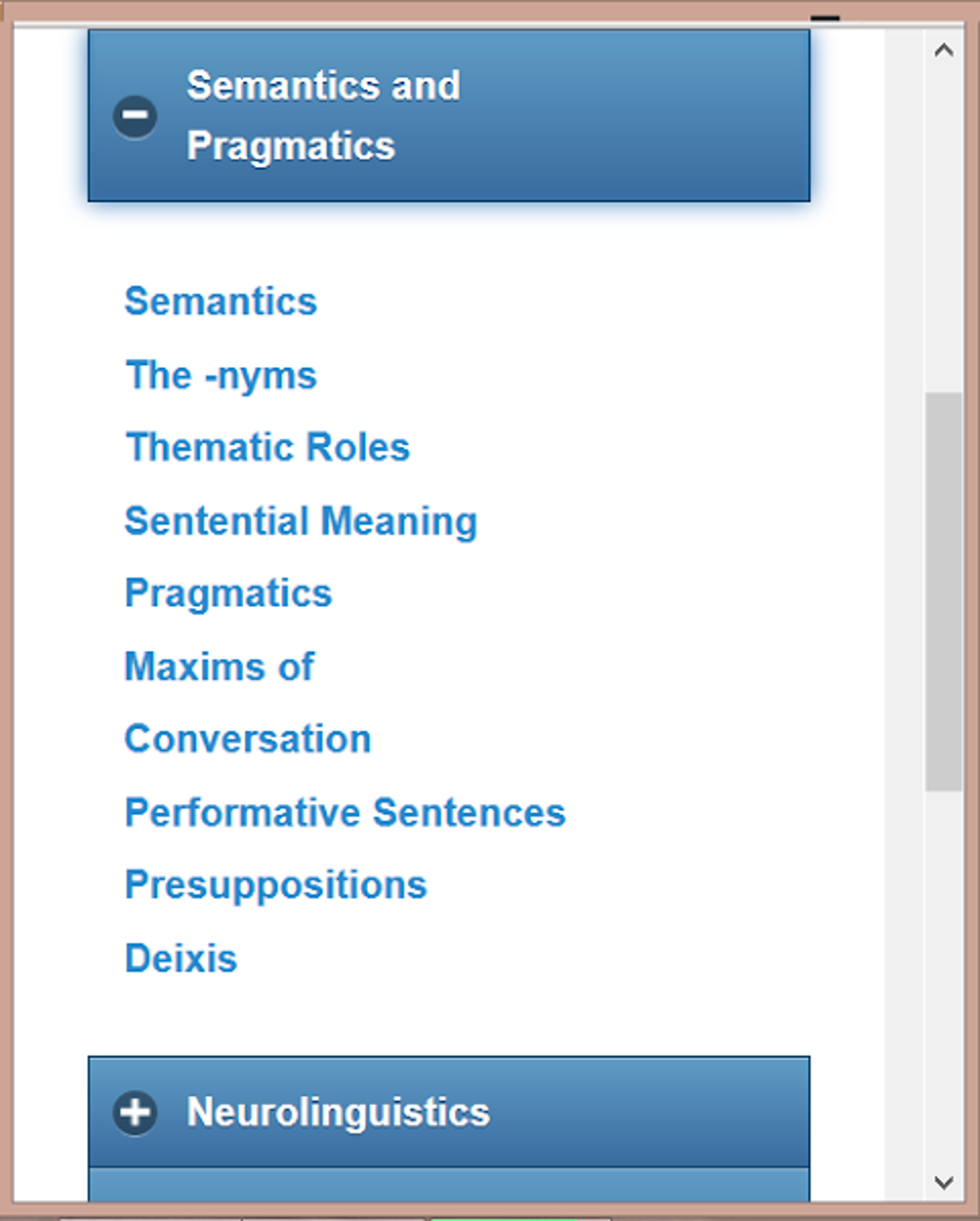Open the Semantics topic link

point(220,302)
